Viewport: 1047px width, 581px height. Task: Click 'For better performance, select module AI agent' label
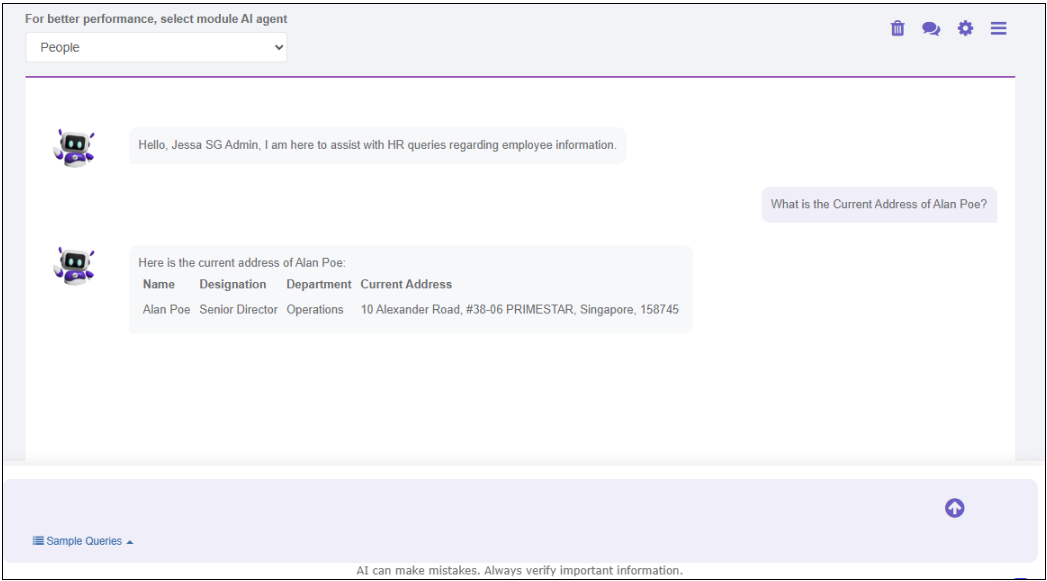tap(156, 19)
